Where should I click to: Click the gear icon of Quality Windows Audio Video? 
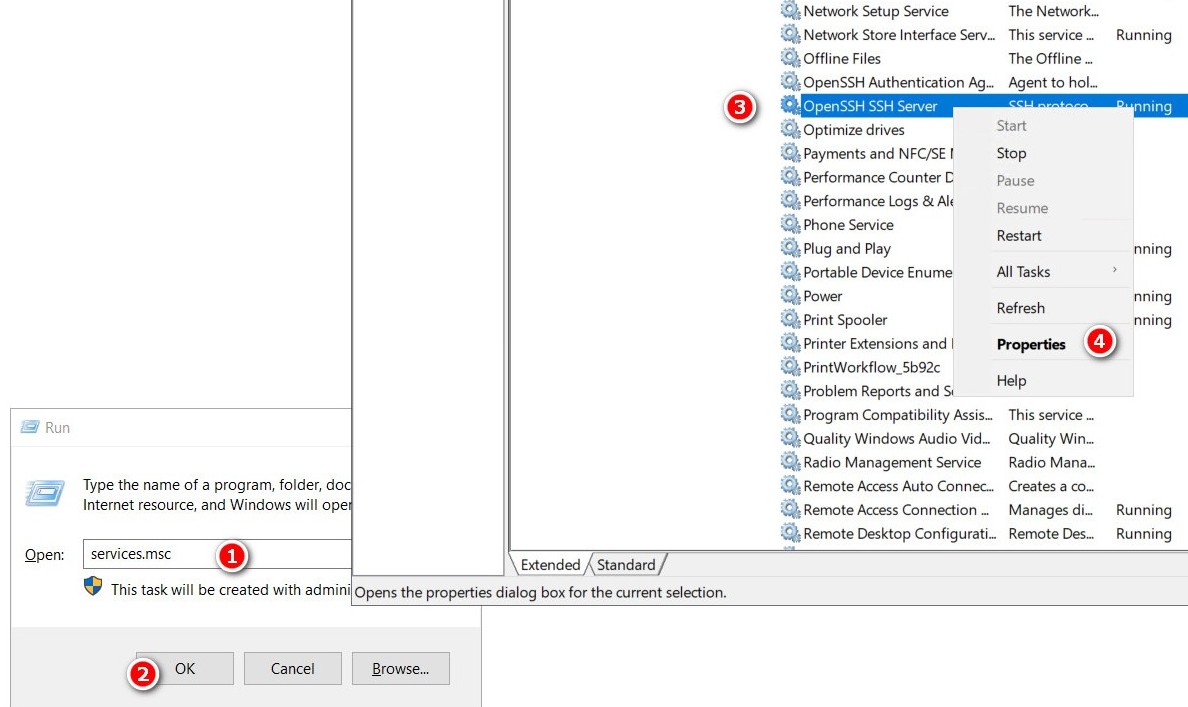tap(790, 437)
